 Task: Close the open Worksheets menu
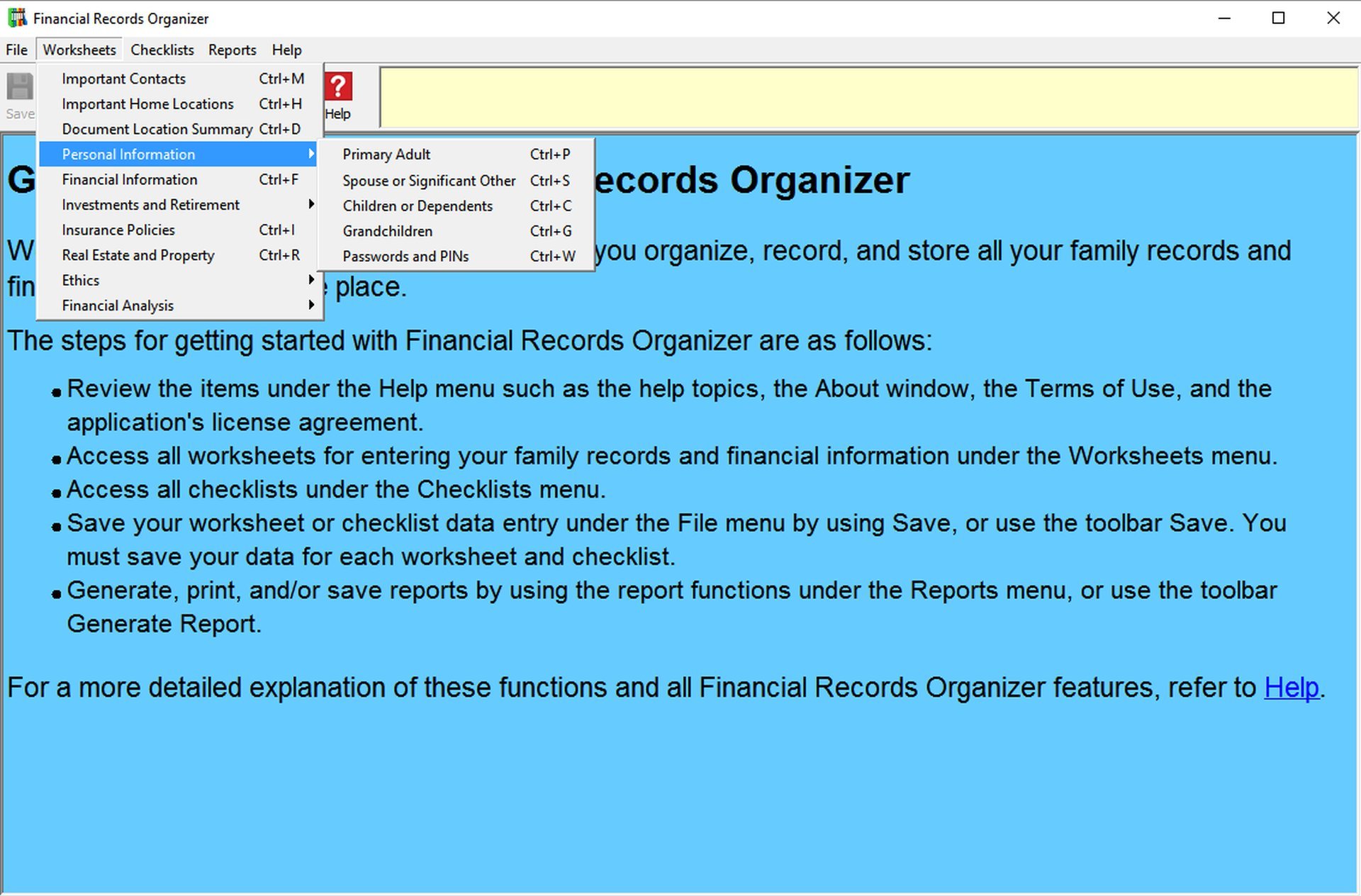pyautogui.click(x=79, y=50)
